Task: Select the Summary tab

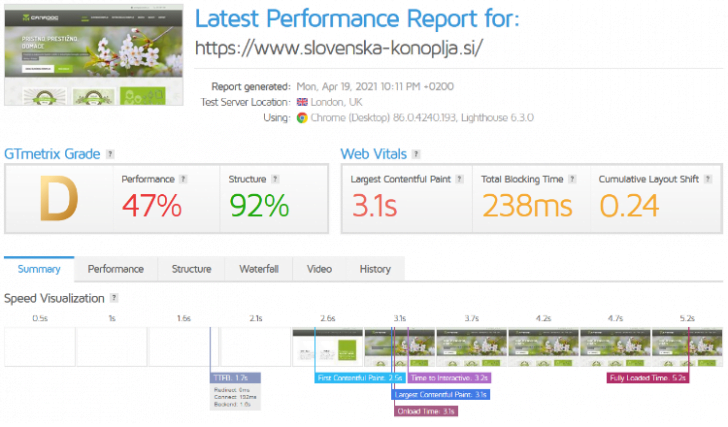Action: pyautogui.click(x=39, y=269)
